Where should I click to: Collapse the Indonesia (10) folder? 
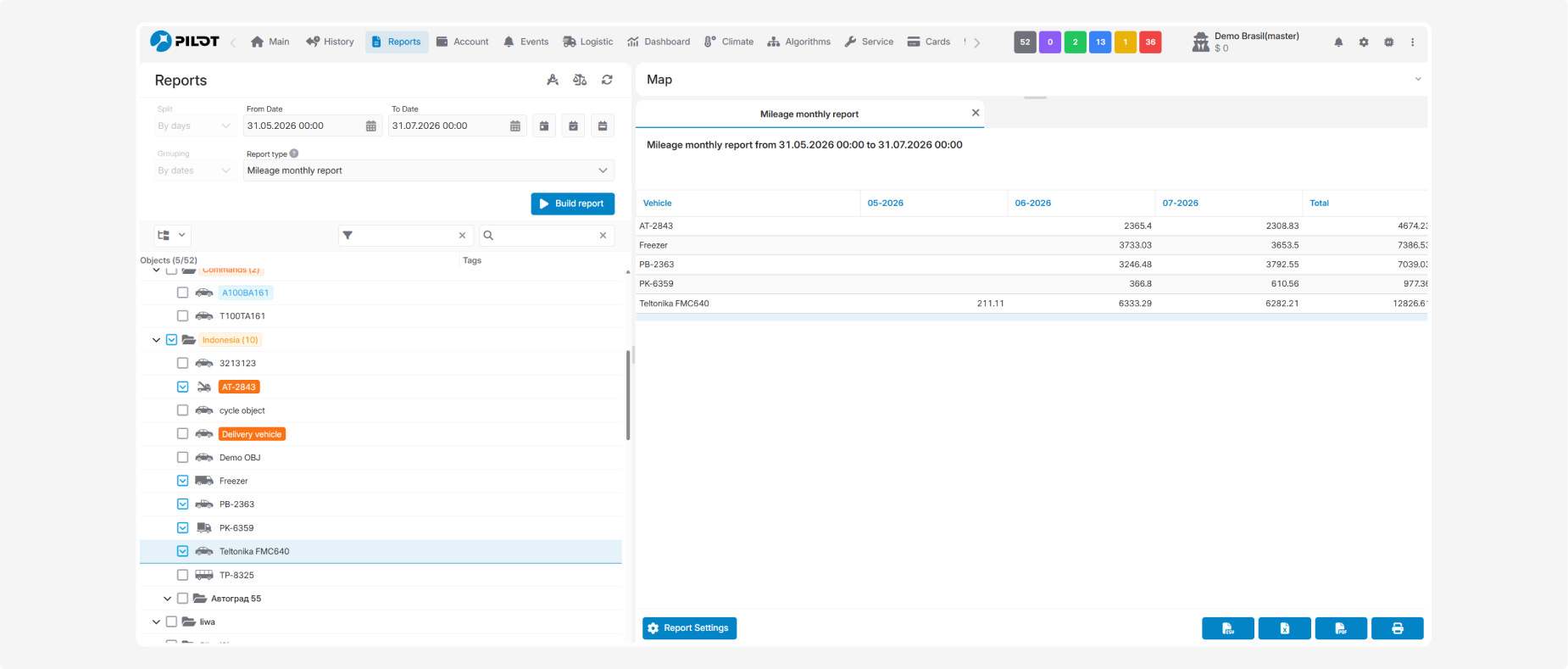156,340
